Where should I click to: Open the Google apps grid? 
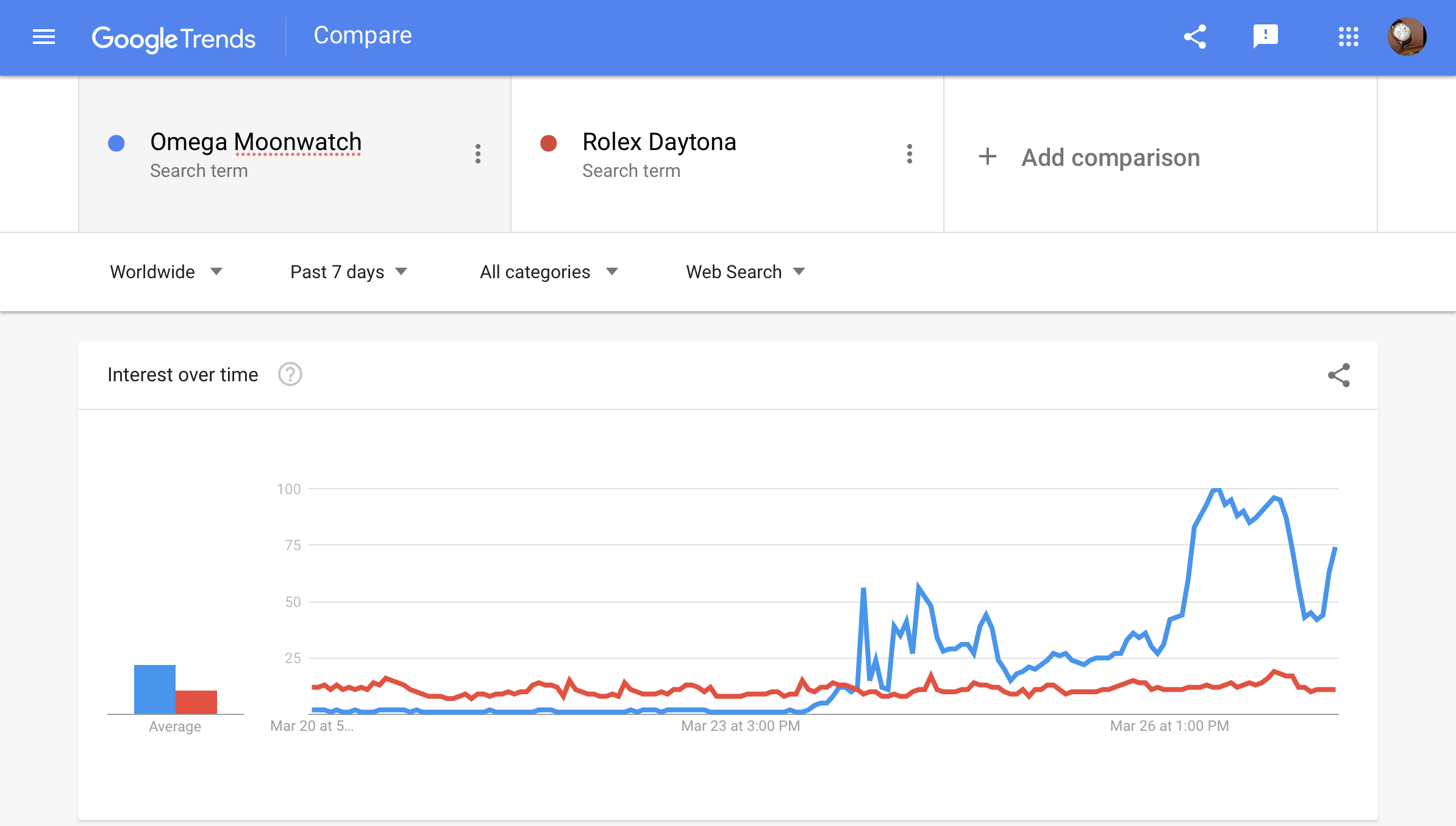1348,37
